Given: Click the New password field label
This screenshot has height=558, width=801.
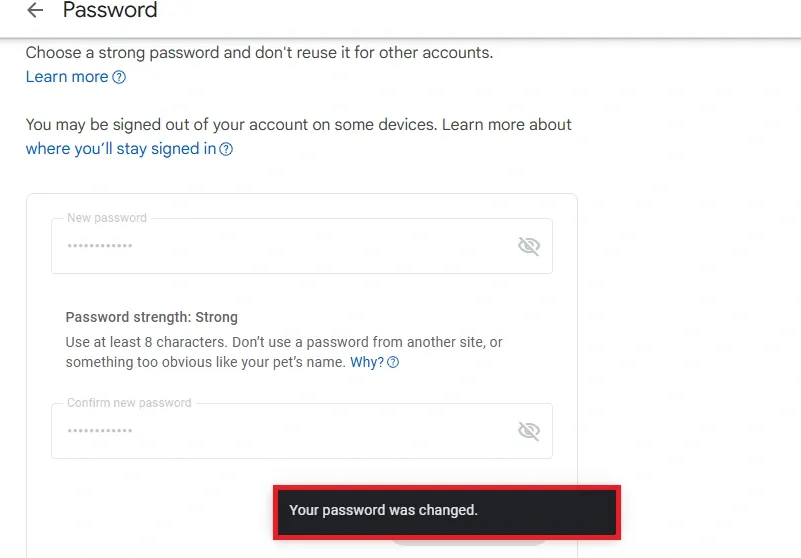Looking at the screenshot, I should pos(106,218).
